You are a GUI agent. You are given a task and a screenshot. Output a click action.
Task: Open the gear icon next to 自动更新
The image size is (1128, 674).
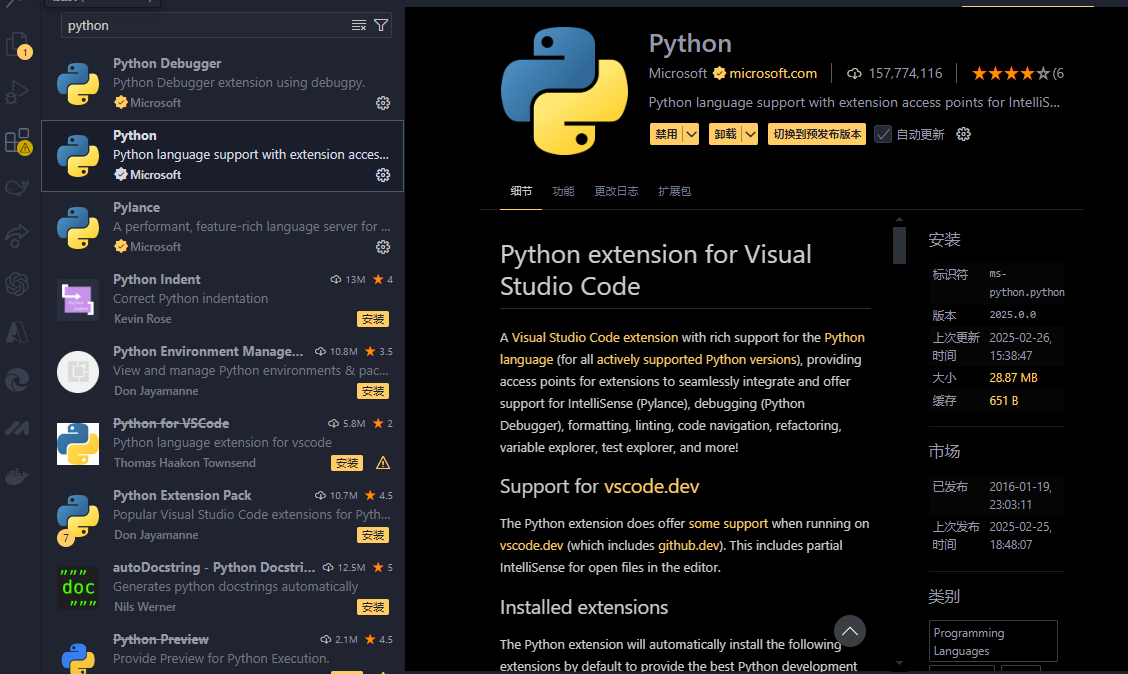click(963, 135)
